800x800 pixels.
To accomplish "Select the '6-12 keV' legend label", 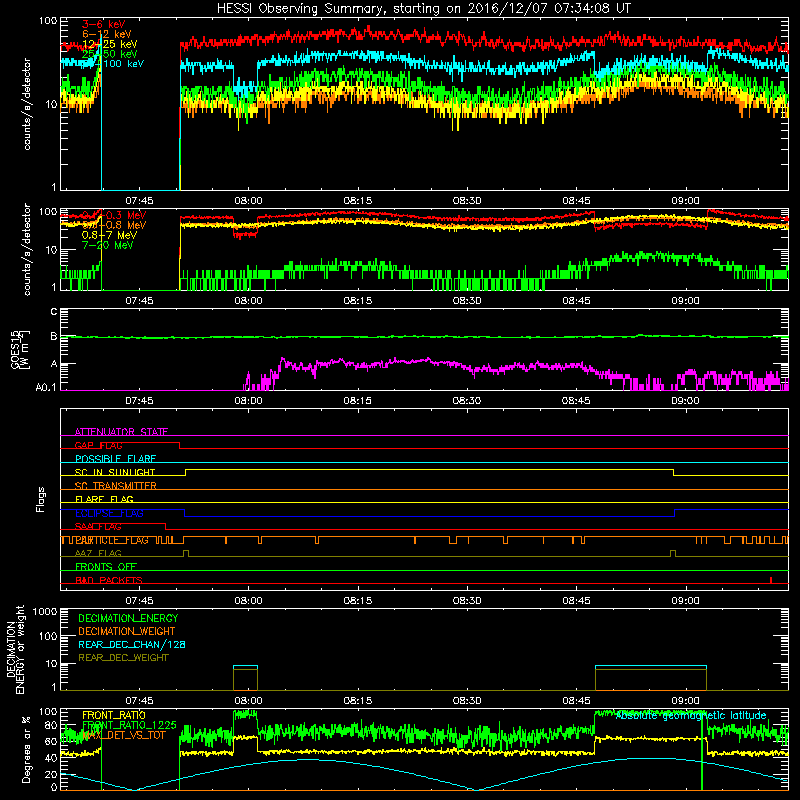I will coord(107,34).
